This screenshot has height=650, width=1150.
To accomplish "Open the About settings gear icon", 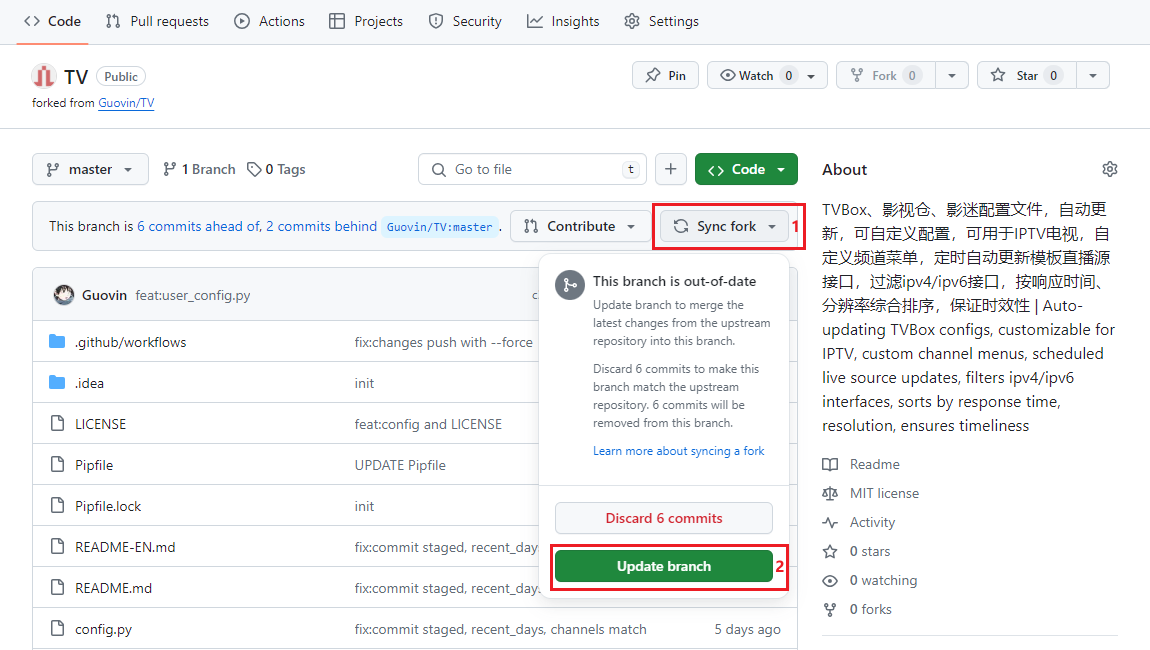I will click(x=1110, y=169).
